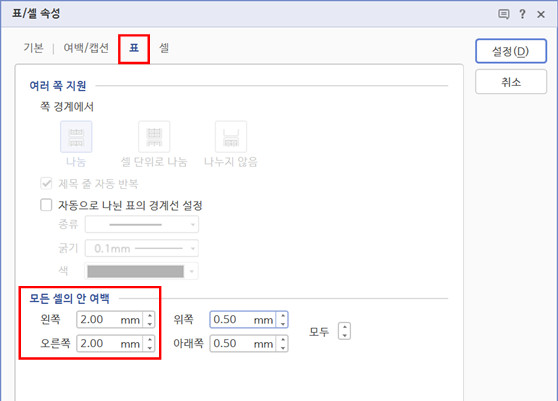Viewport: 558px width, 401px height.
Task: Open the 여백/캡션 tab
Action: click(x=86, y=48)
